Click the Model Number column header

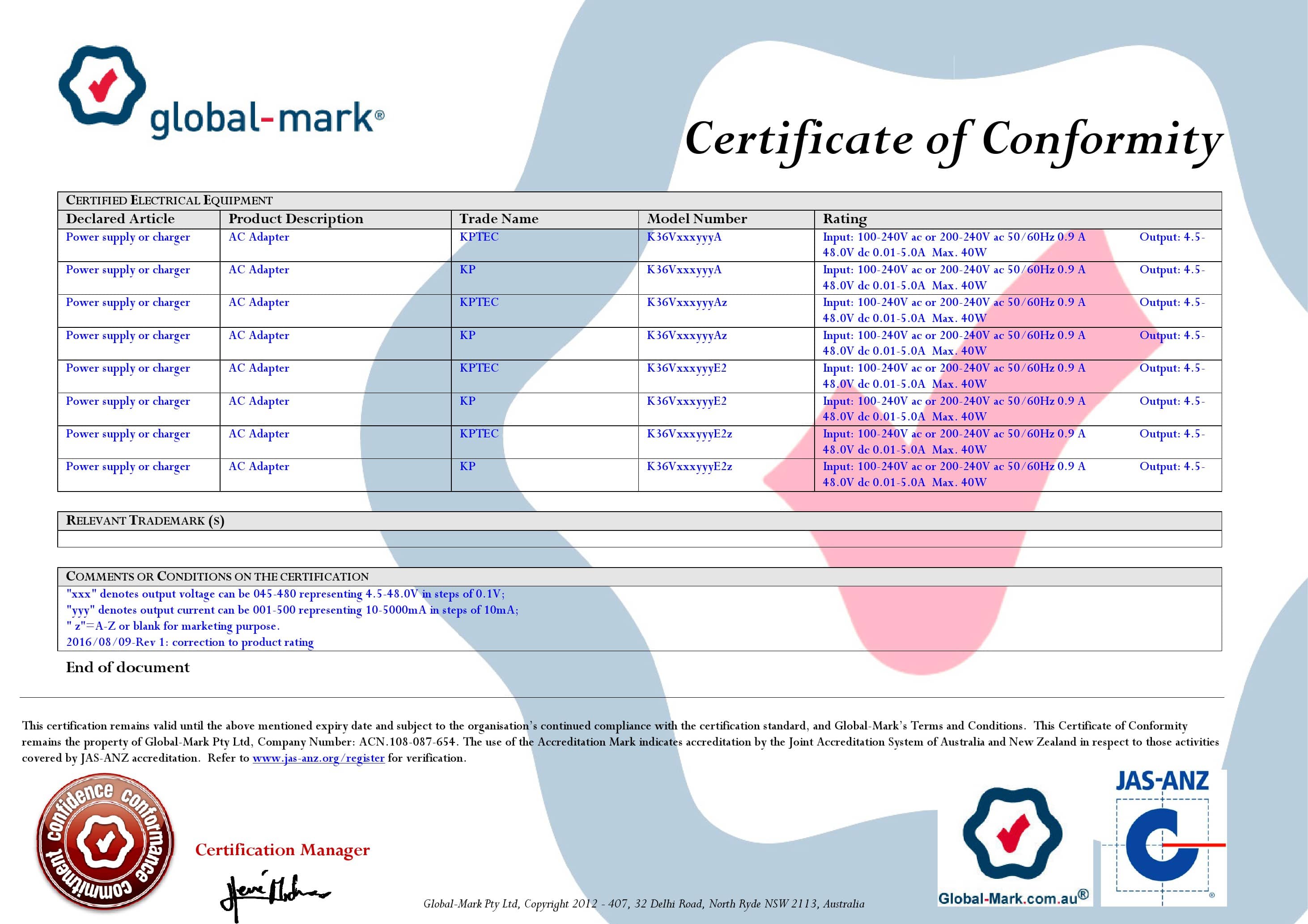(697, 219)
